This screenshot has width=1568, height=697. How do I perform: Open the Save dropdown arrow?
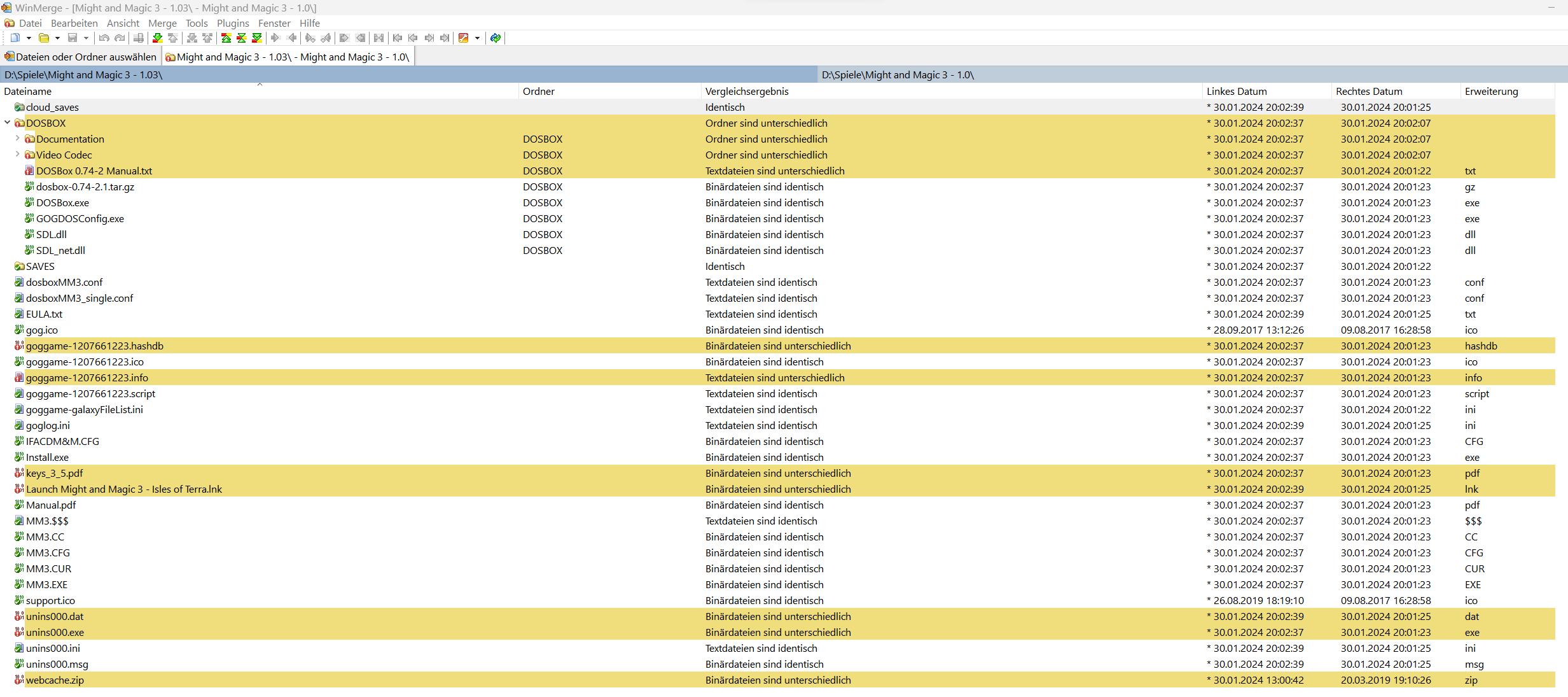click(x=87, y=38)
